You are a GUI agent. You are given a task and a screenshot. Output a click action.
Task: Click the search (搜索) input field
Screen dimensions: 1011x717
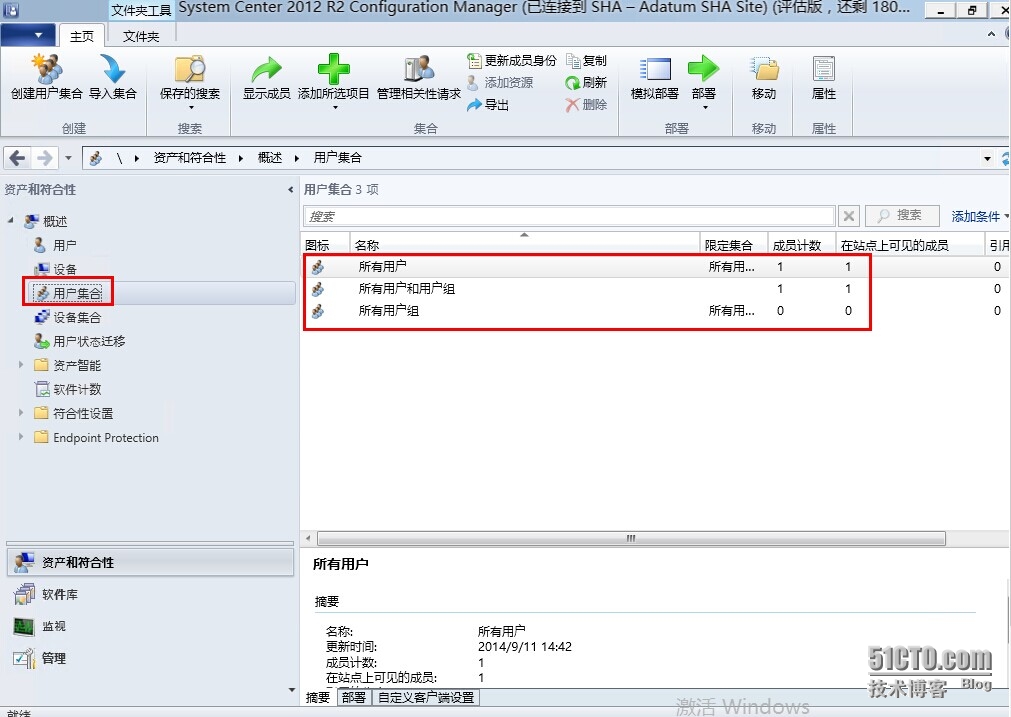point(569,216)
